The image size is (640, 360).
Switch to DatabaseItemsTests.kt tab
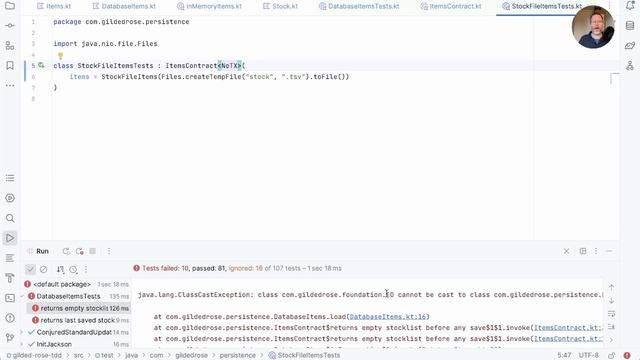coord(359,6)
